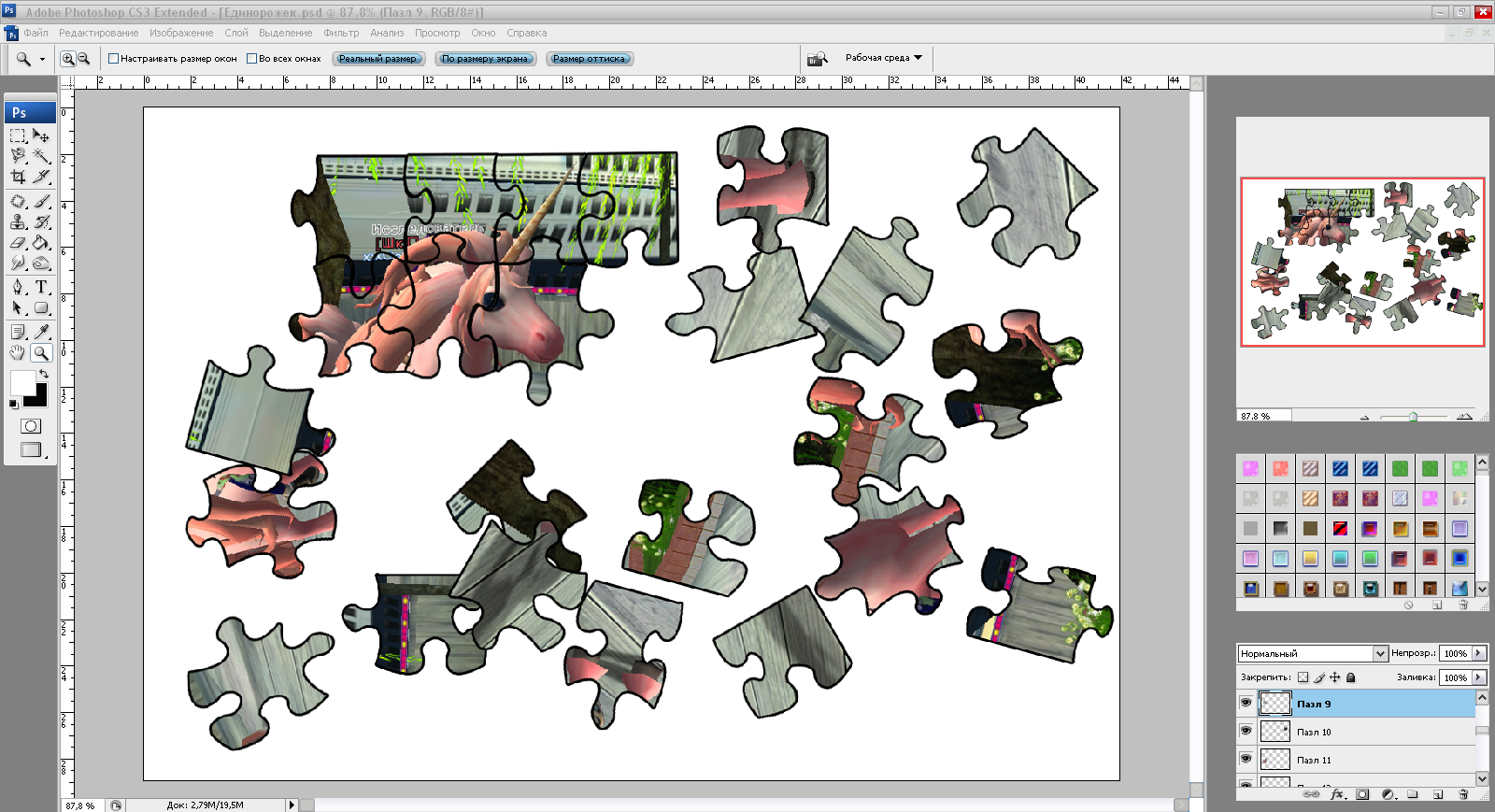Toggle lock transparent pixels

1303,677
